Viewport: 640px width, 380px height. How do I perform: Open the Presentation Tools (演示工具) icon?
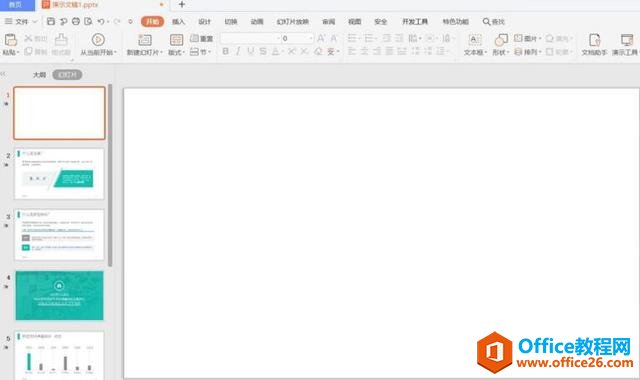pos(627,40)
